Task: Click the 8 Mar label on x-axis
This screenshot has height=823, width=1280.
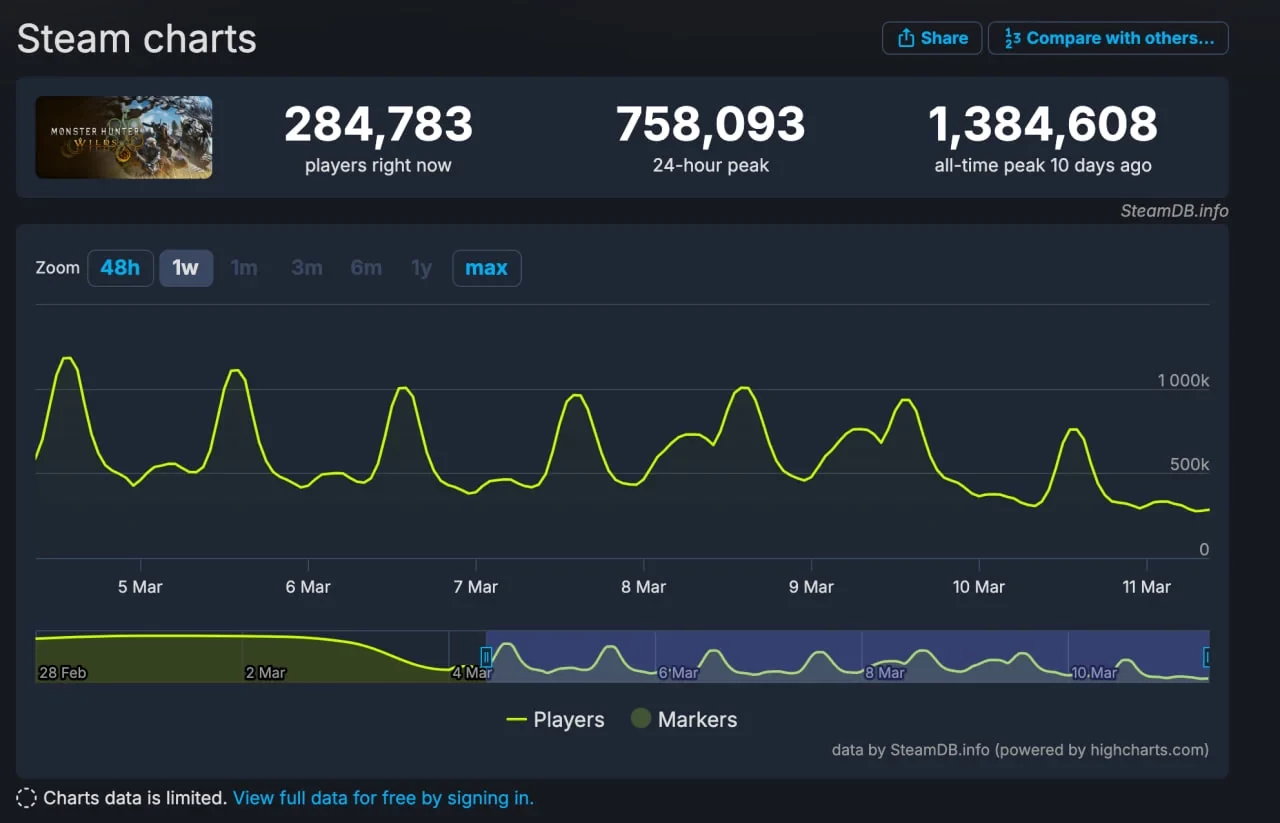Action: point(643,587)
